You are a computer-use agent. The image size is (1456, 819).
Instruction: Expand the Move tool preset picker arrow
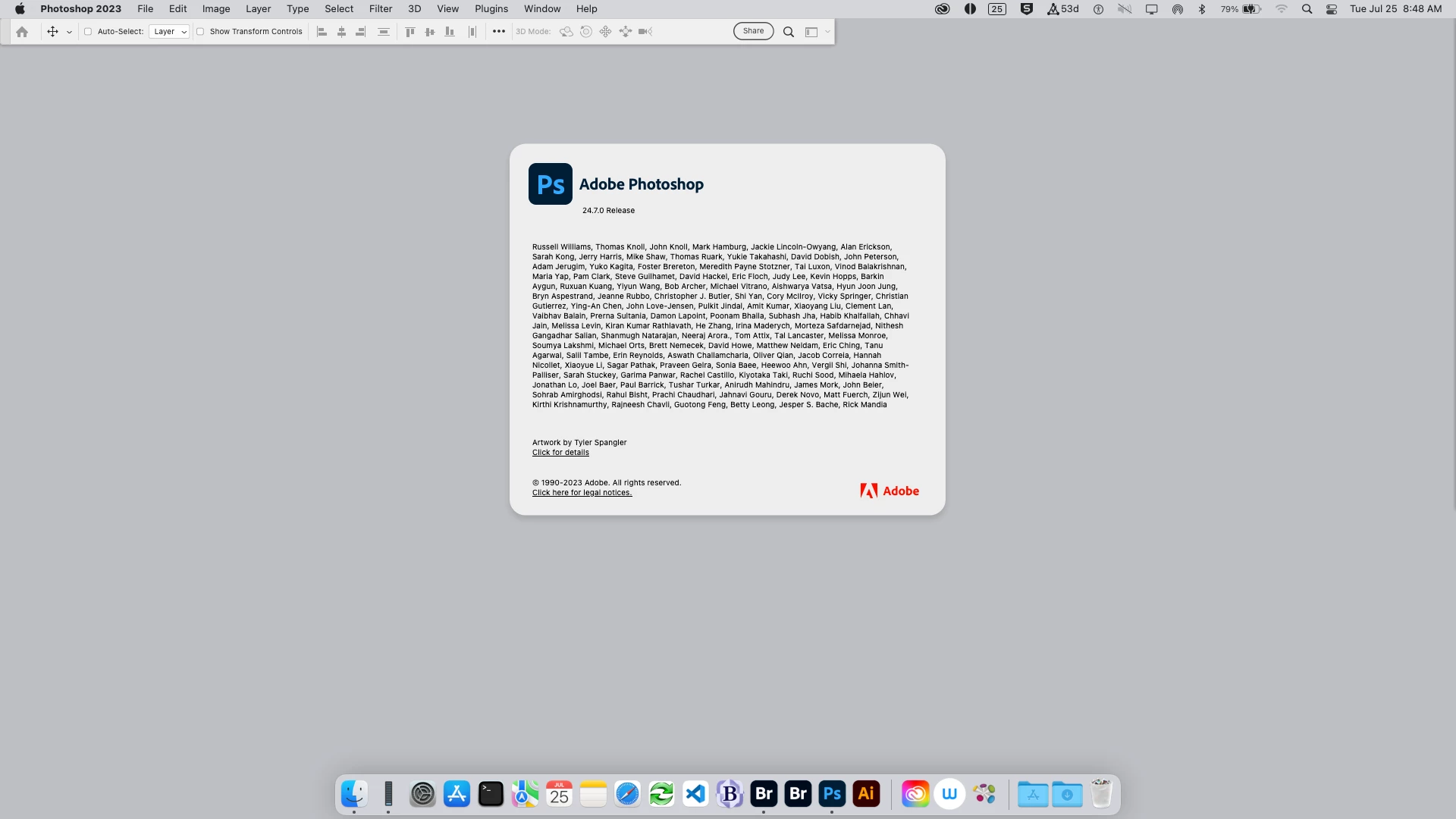69,32
